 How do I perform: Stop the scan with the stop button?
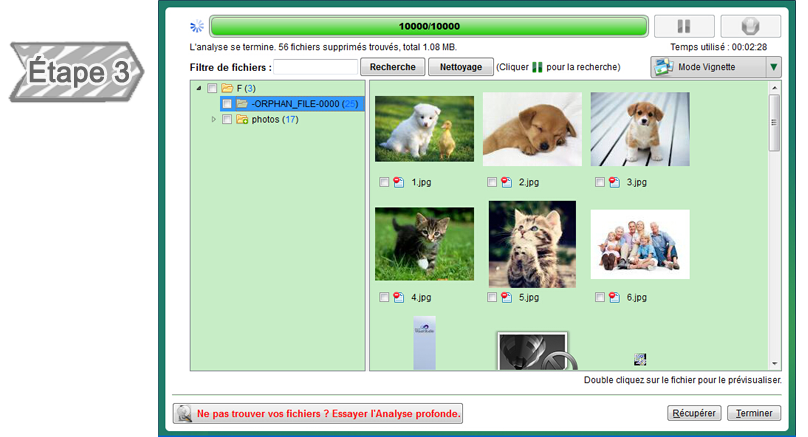(750, 27)
